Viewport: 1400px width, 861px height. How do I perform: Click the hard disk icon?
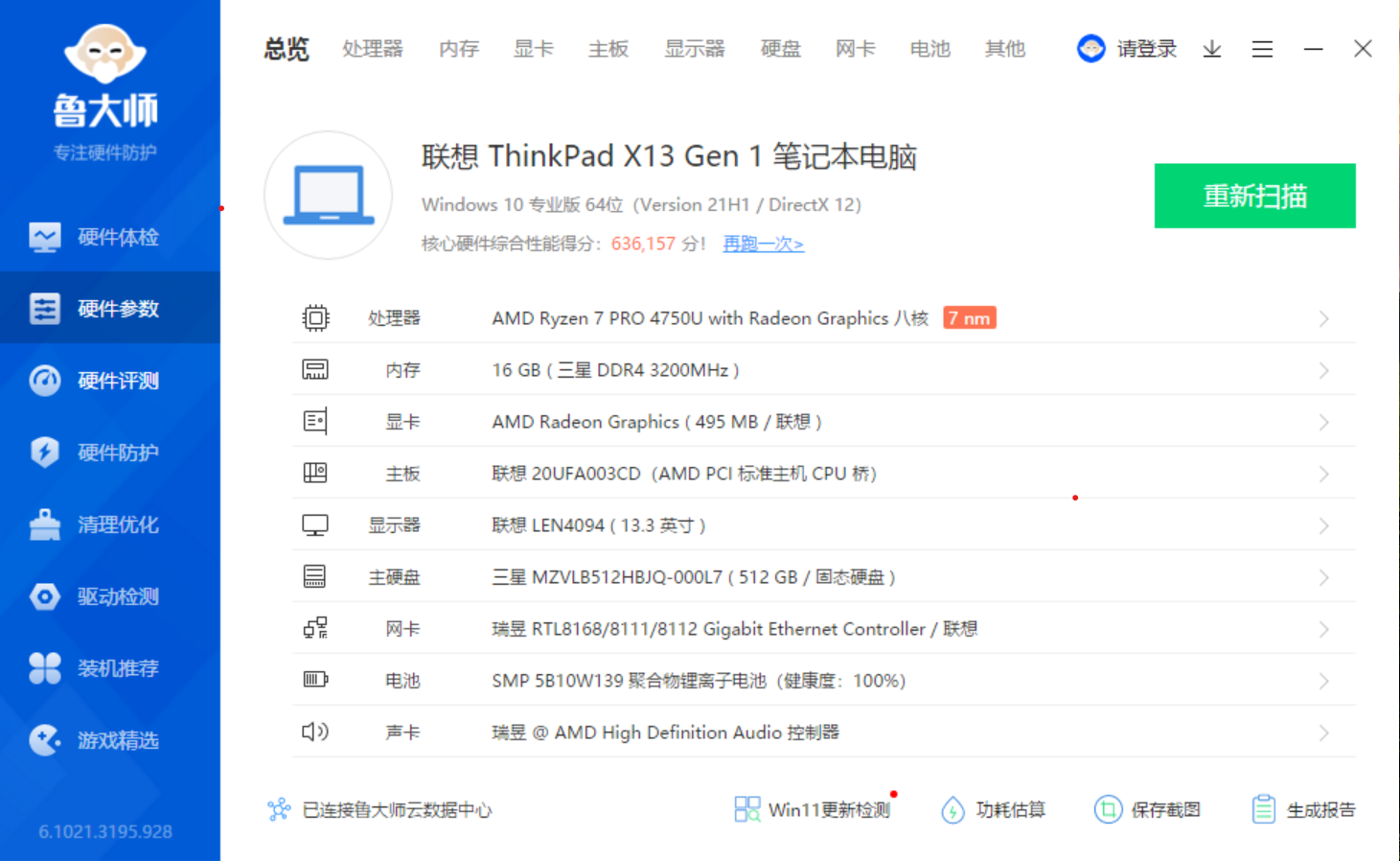coord(314,576)
